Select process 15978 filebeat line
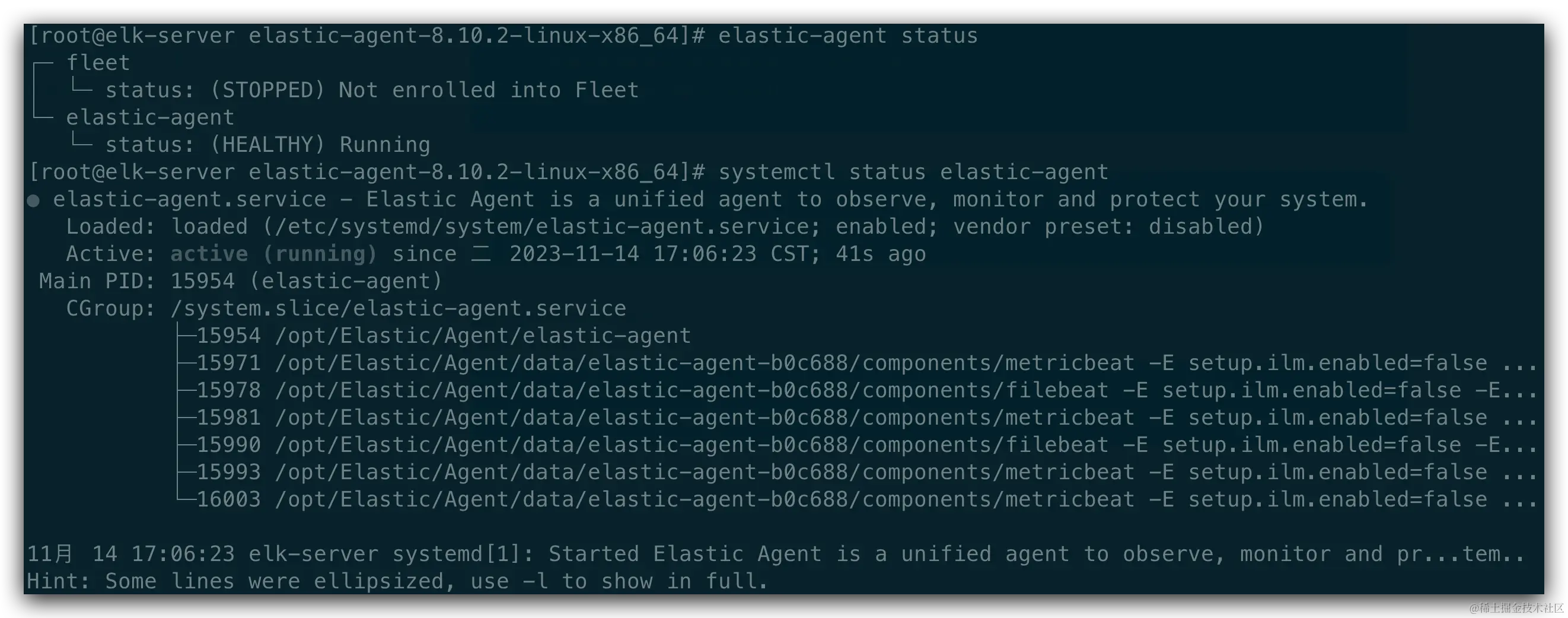 [856, 390]
